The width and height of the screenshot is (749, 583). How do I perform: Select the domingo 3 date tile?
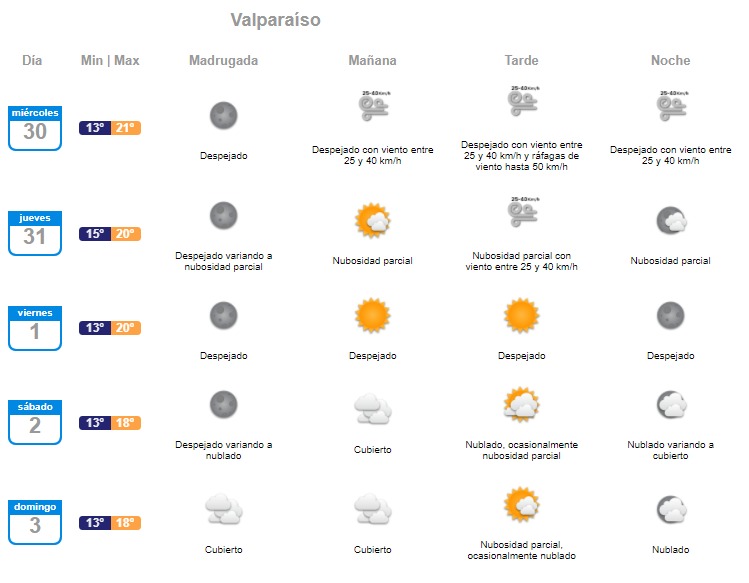(x=35, y=521)
